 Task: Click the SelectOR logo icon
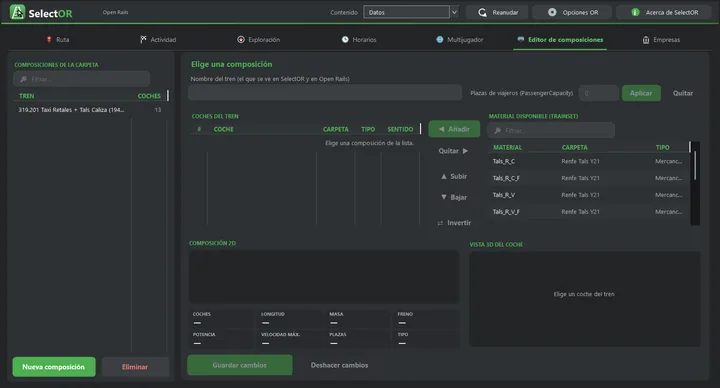point(17,12)
